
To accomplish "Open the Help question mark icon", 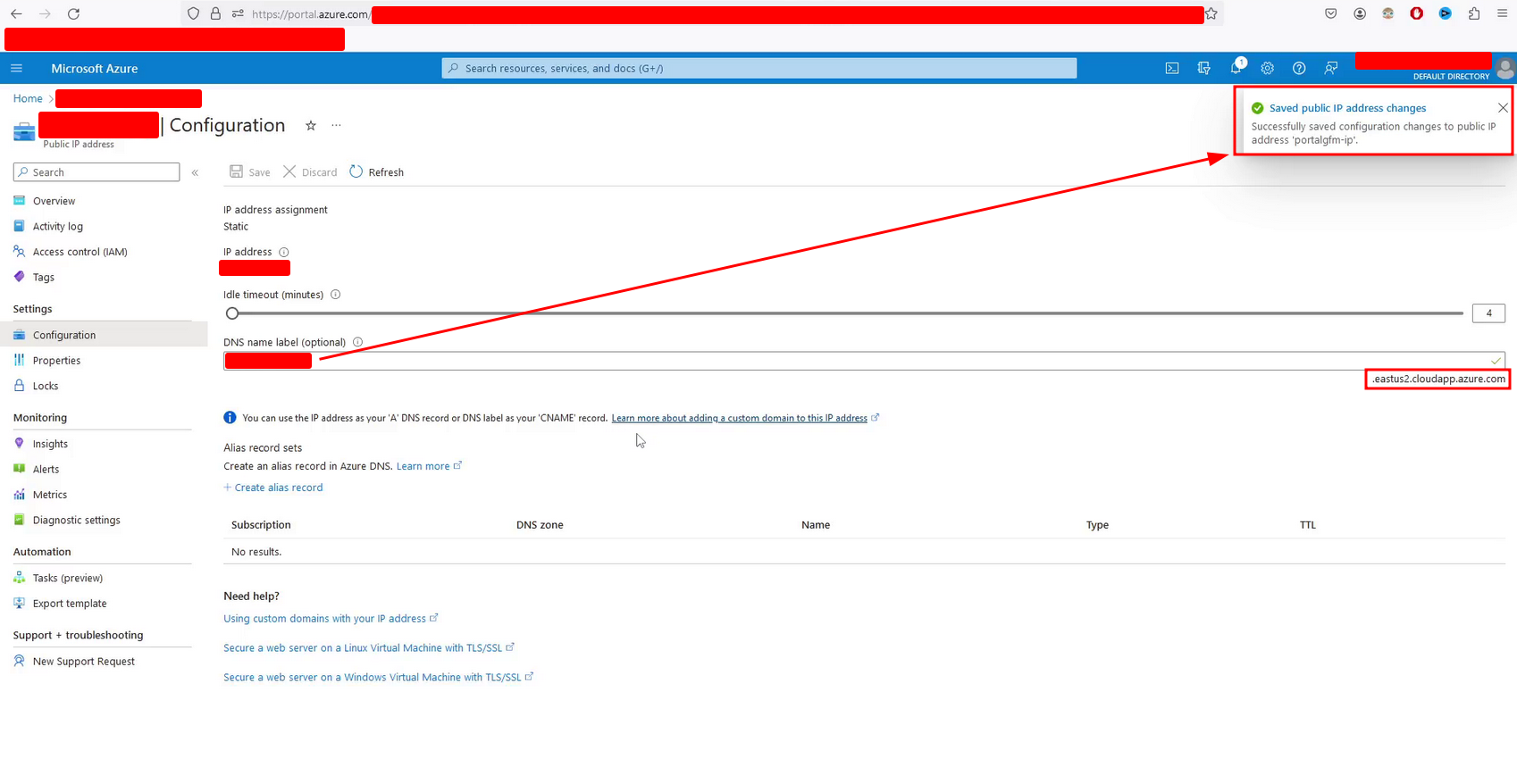I will point(1299,68).
